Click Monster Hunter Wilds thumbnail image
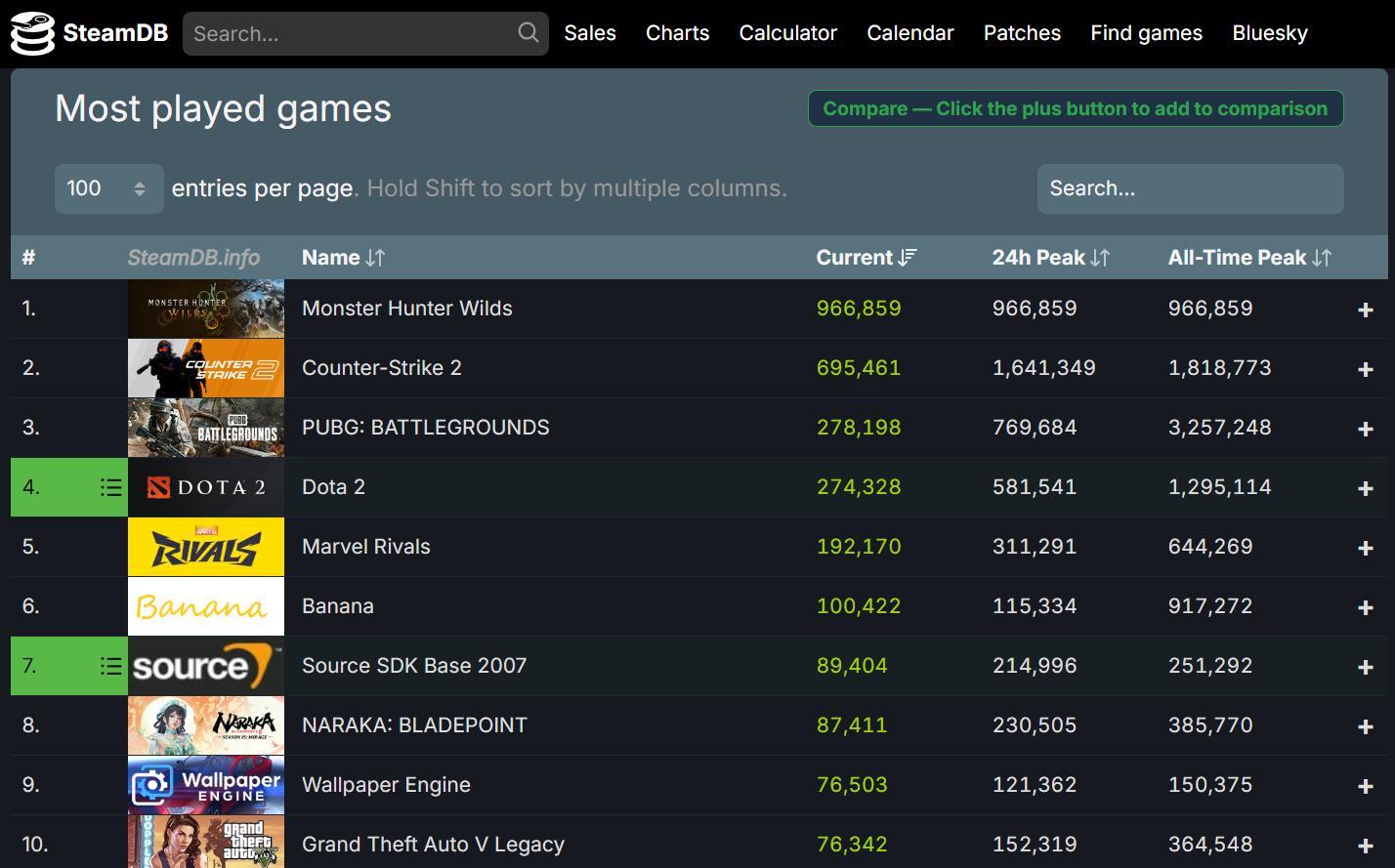The height and width of the screenshot is (868, 1395). 206,309
